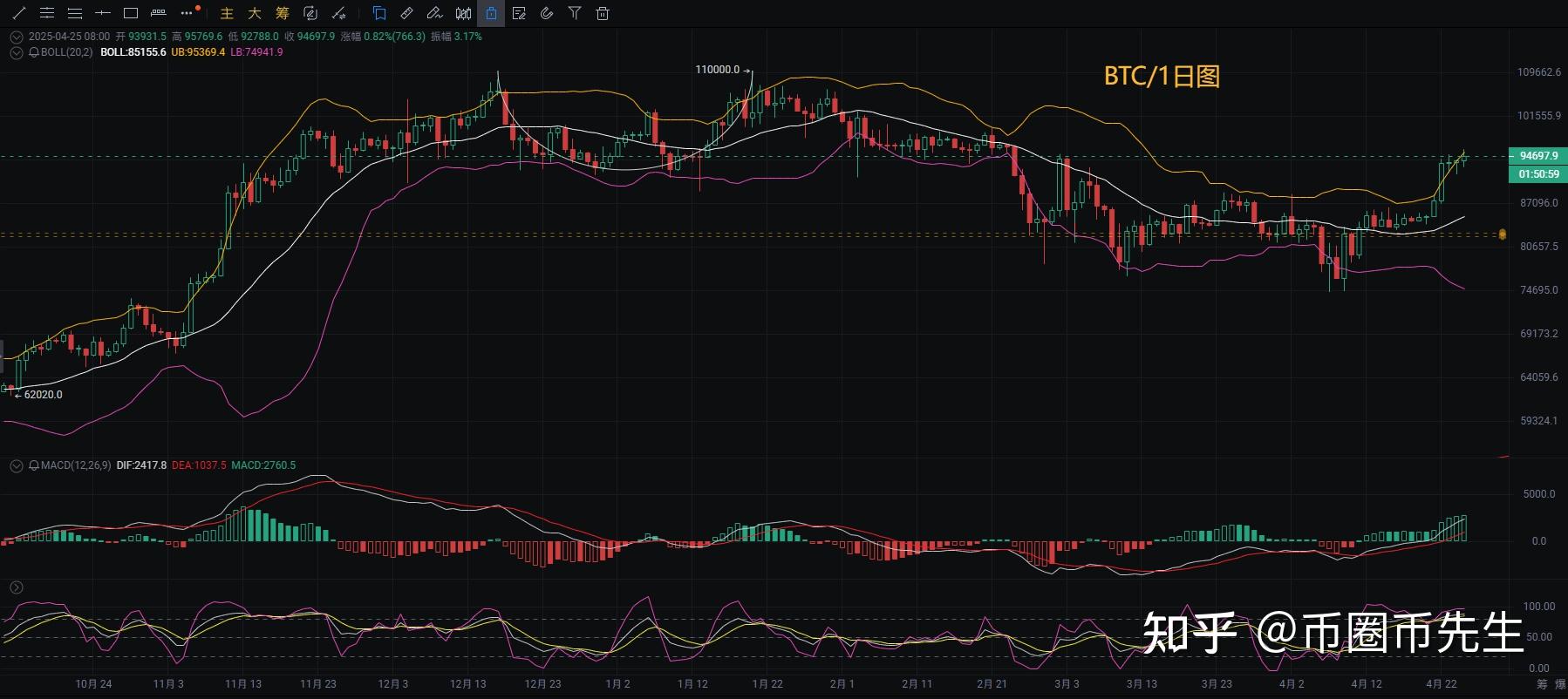Select the horizontal line drawing tool
The height and width of the screenshot is (699, 1568).
103,13
